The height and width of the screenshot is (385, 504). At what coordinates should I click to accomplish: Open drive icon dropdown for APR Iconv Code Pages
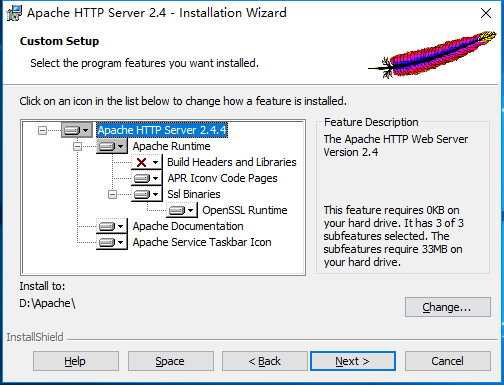coord(147,178)
